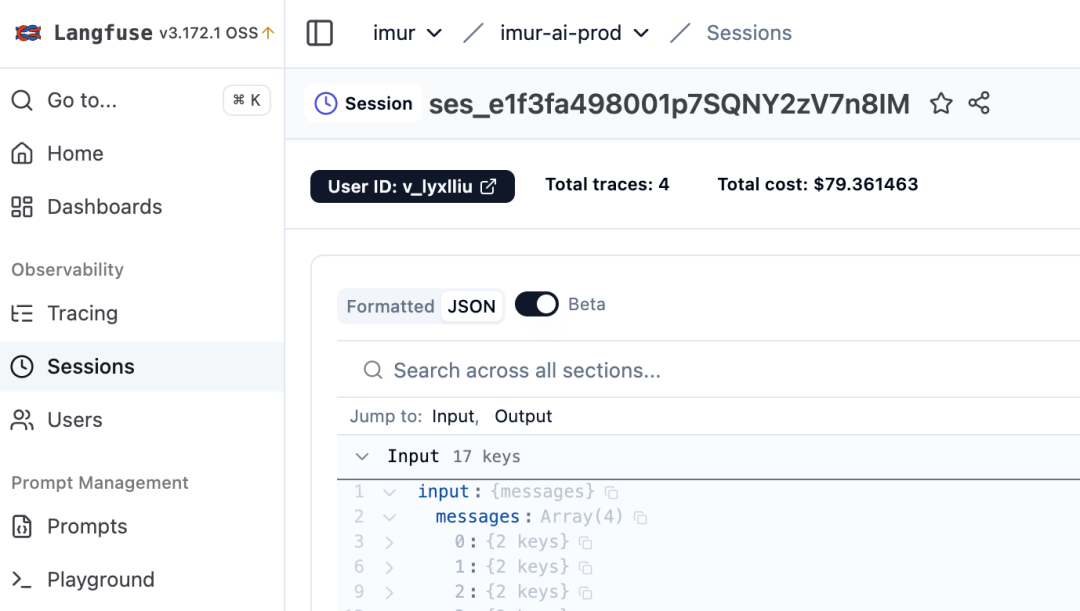
Task: Toggle the Beta switch
Action: (x=537, y=304)
